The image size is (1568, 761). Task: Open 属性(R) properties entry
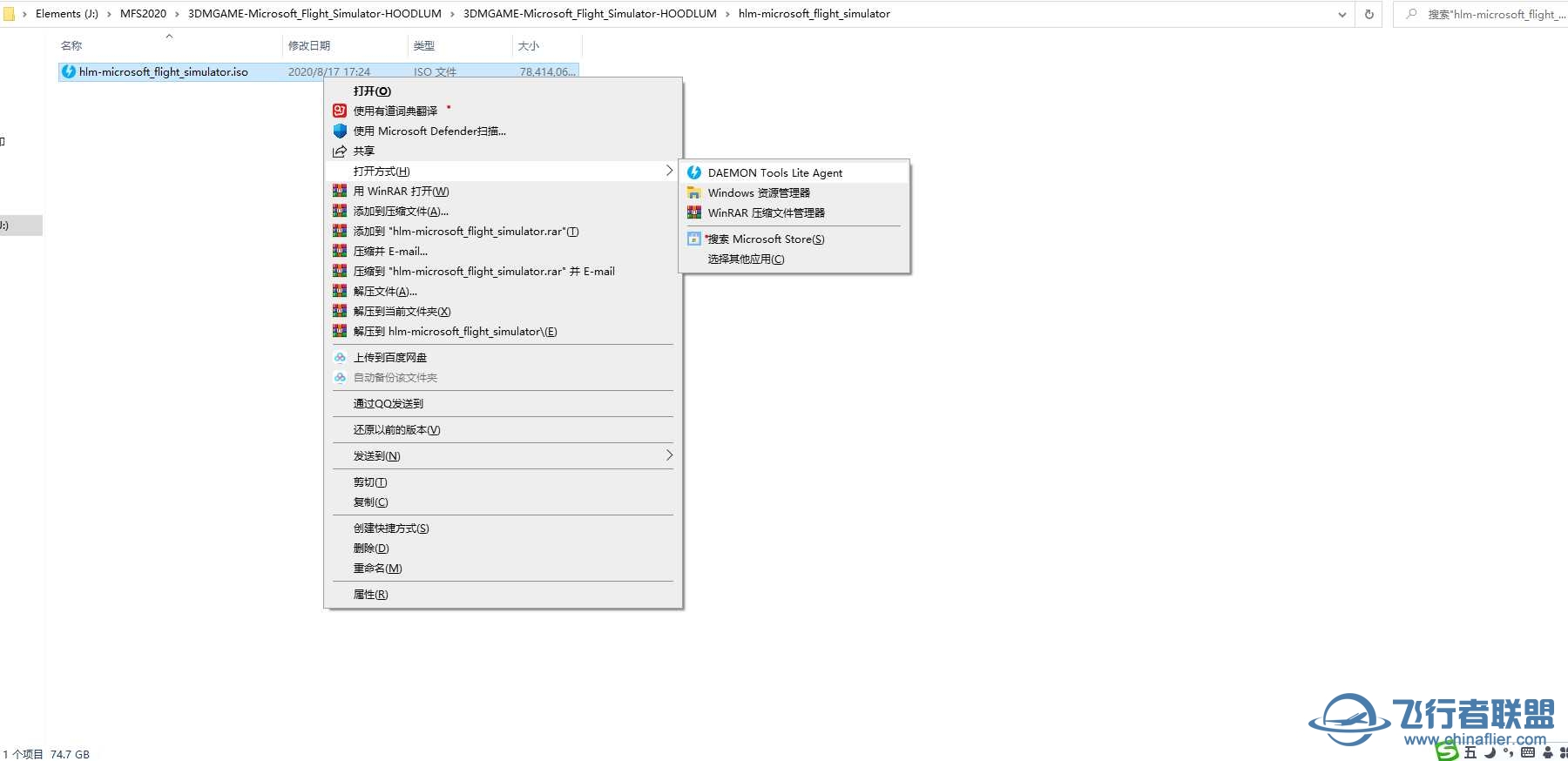(x=503, y=594)
